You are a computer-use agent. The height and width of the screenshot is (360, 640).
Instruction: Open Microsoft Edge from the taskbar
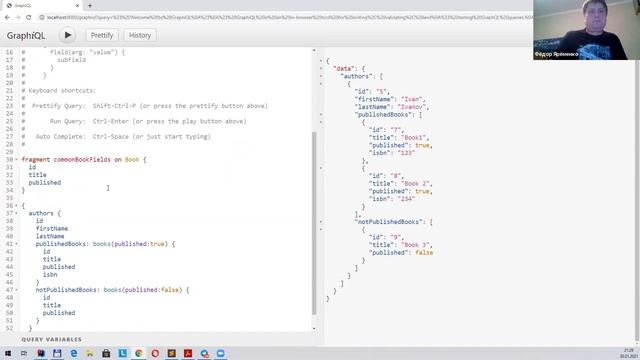[73, 353]
